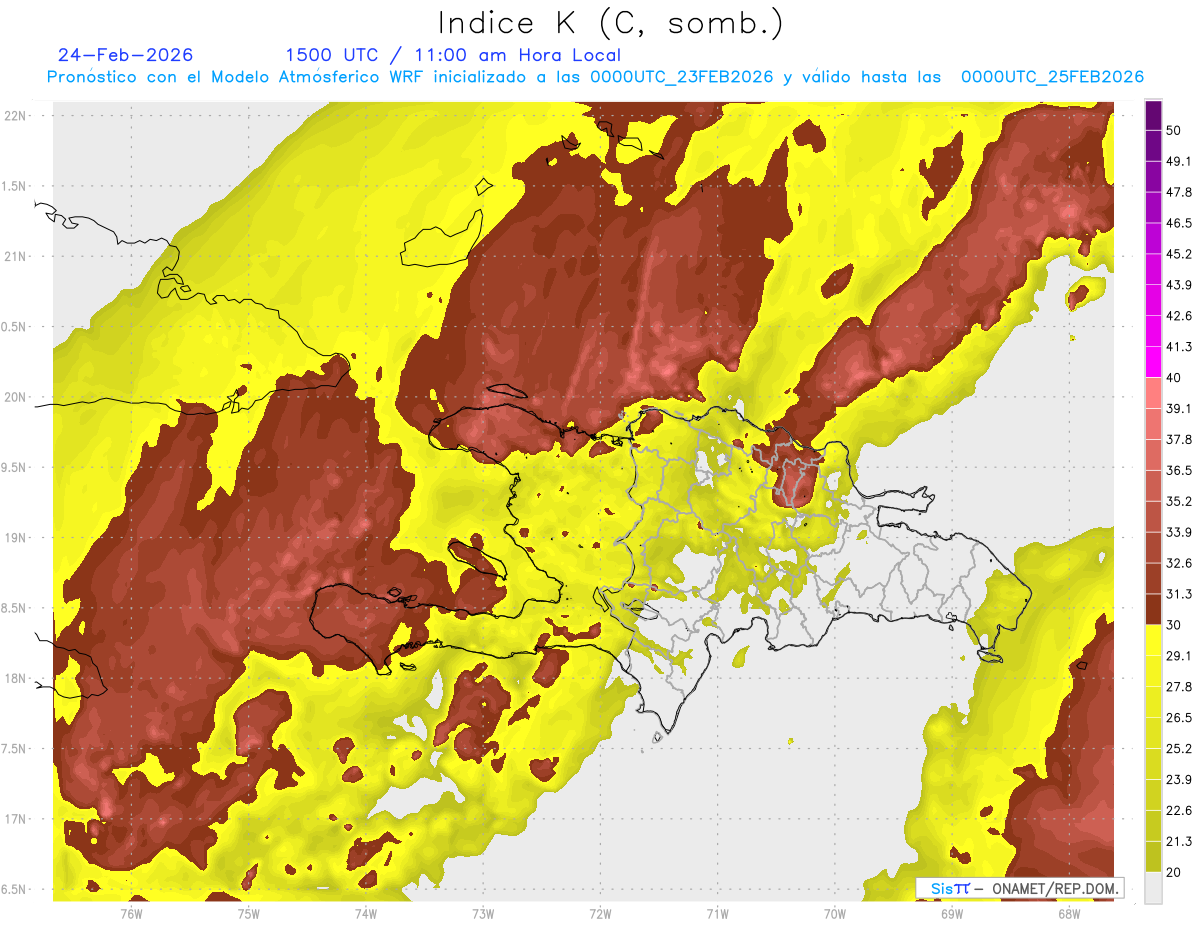
Task: Click the color scale value '25.2'
Action: coord(1179,748)
